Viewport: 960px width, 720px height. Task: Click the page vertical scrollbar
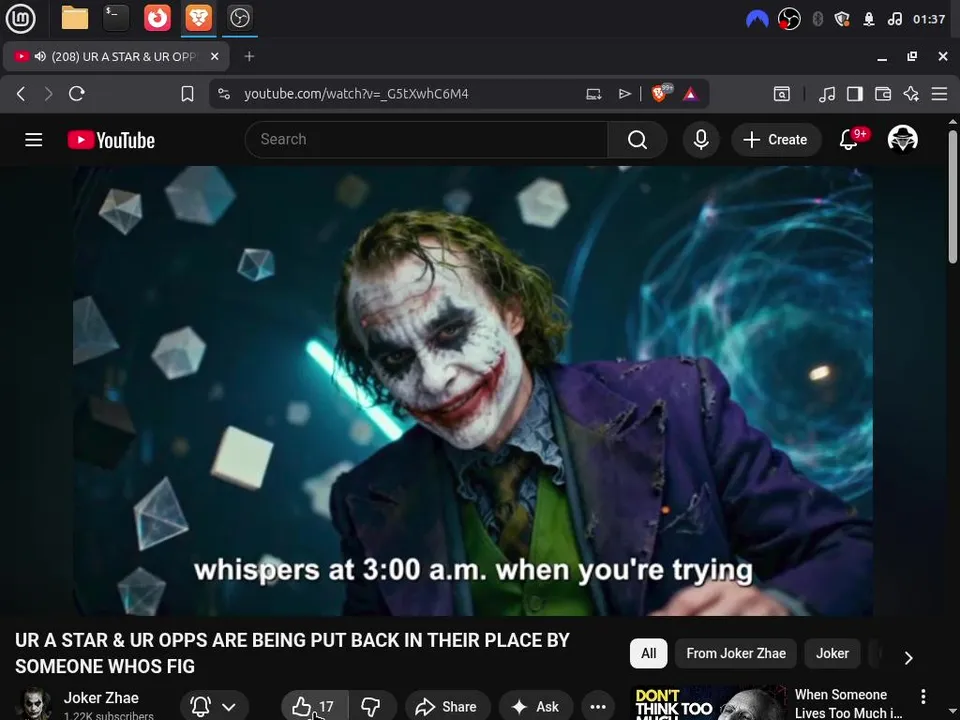[x=953, y=196]
